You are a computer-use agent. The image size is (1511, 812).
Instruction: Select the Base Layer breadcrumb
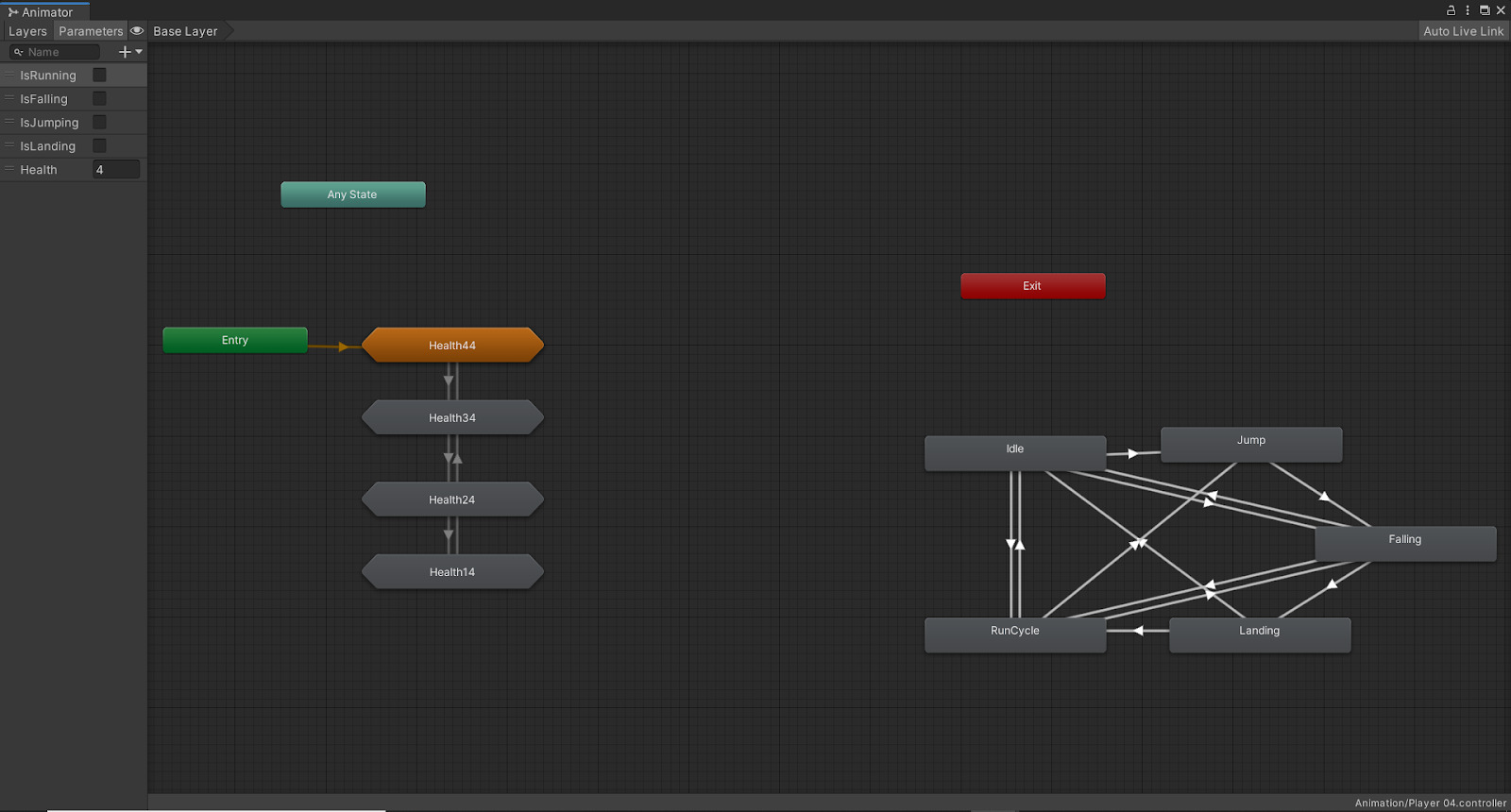pos(185,31)
